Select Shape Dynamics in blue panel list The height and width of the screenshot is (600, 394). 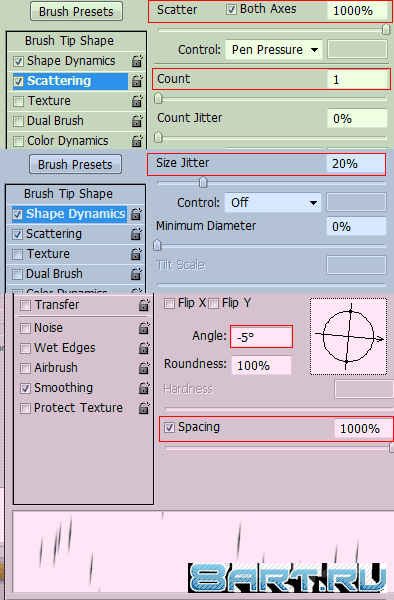[69, 214]
